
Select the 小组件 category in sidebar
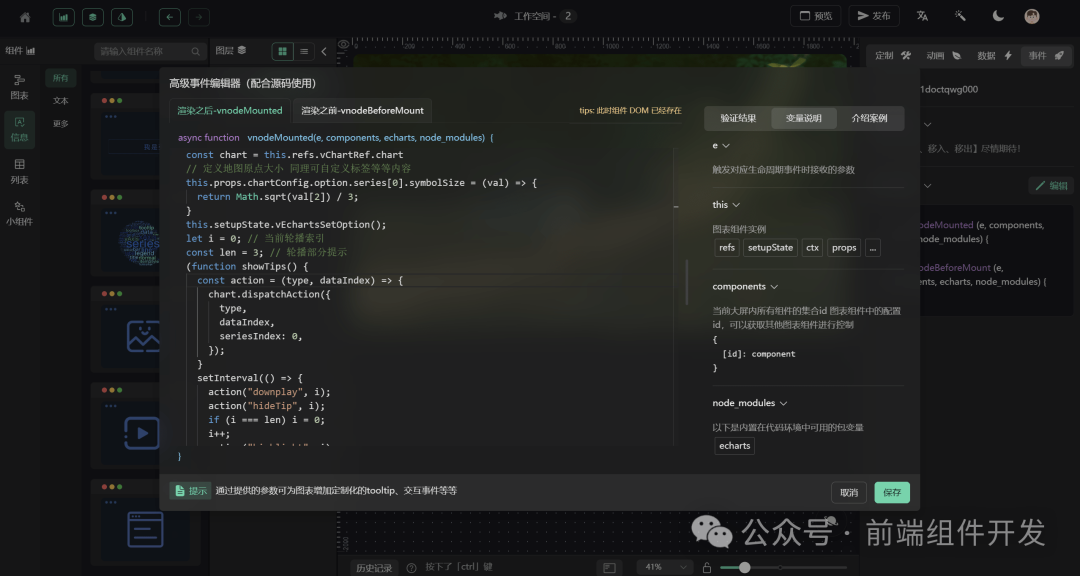tap(19, 214)
